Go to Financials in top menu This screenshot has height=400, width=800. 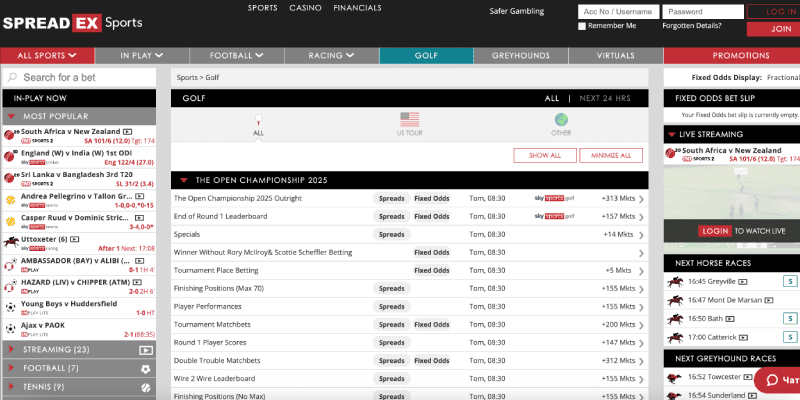[x=357, y=8]
